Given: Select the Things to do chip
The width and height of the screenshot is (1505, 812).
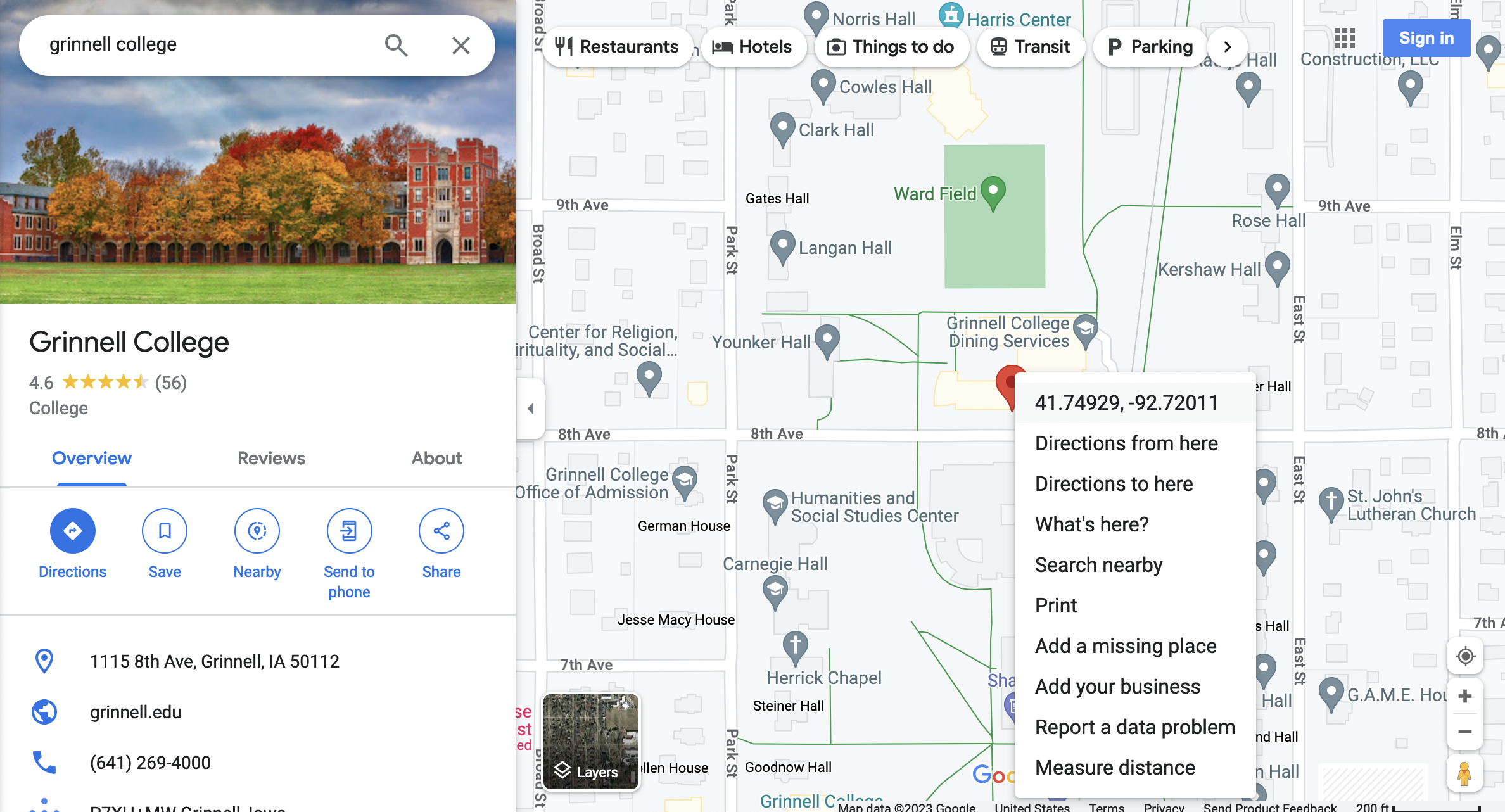Looking at the screenshot, I should pos(891,47).
